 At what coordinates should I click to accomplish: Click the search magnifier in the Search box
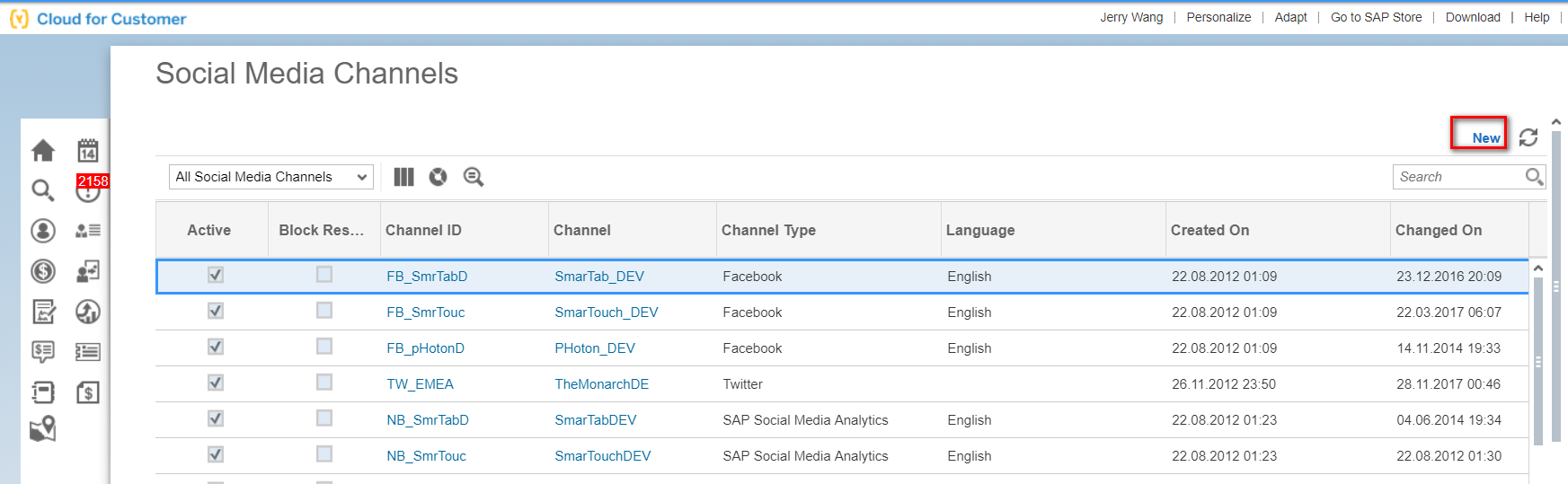(x=1534, y=177)
